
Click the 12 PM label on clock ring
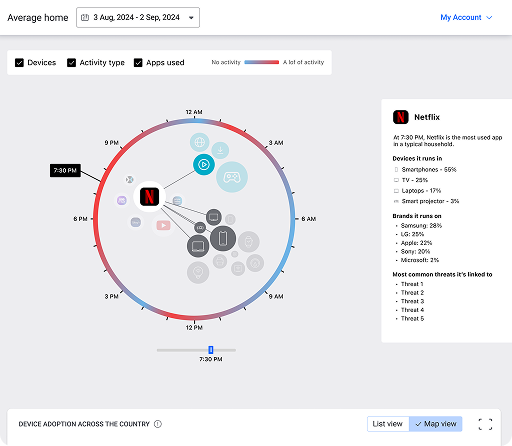[x=194, y=328]
